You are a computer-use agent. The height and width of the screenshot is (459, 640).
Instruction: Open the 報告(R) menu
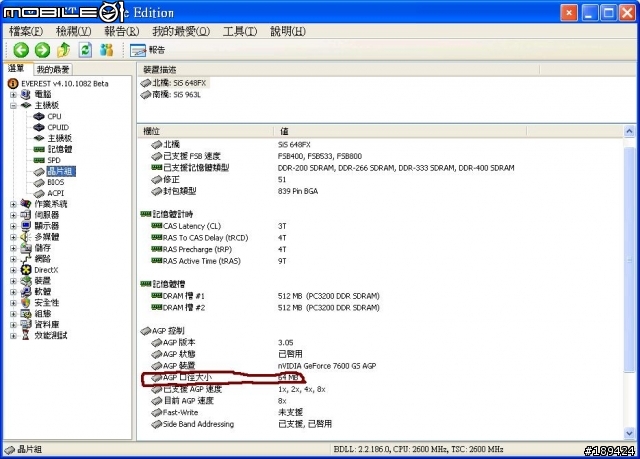point(122,31)
